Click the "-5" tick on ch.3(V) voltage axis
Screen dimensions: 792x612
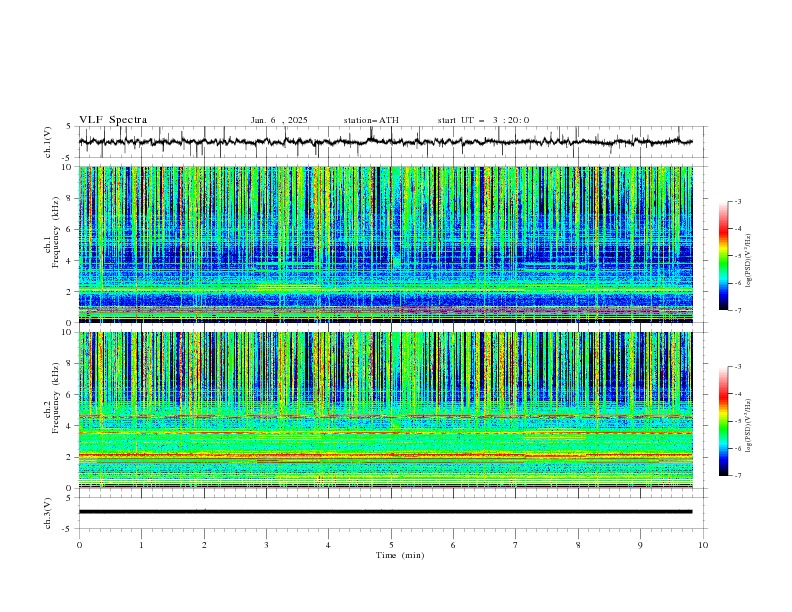click(x=68, y=529)
